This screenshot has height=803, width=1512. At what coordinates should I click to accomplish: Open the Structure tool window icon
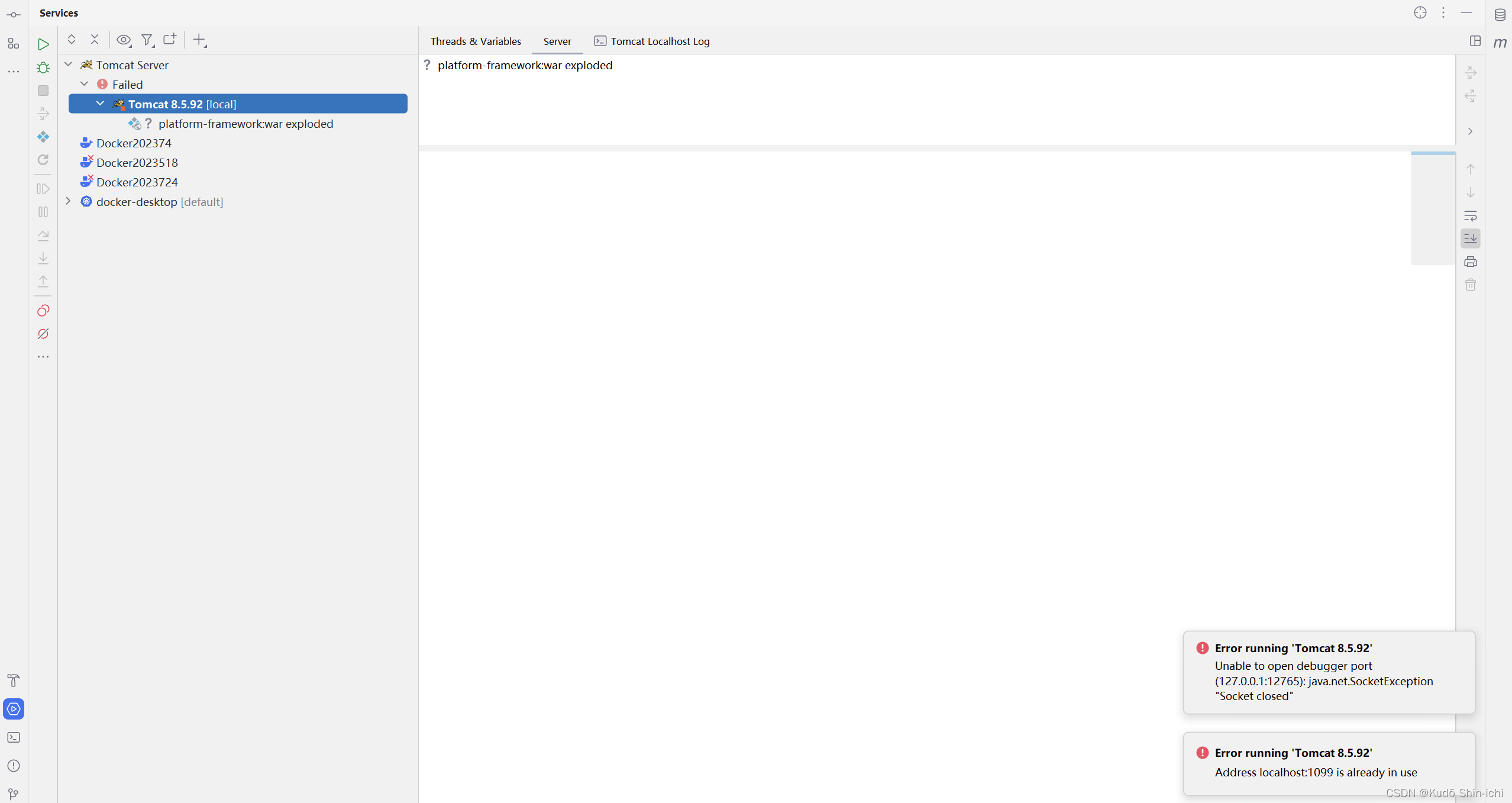point(14,43)
